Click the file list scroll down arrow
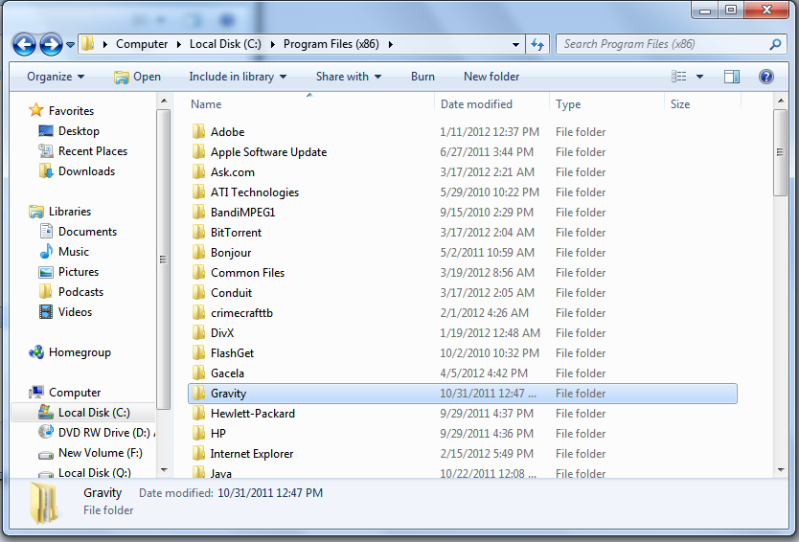Screen dimensions: 799x542 (780, 470)
